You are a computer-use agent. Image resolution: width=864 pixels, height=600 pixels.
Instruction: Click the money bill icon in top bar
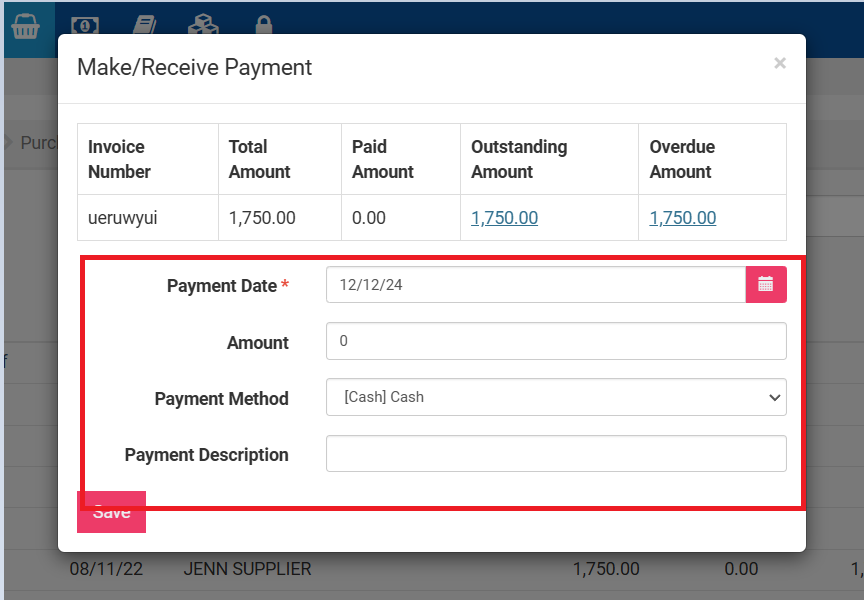coord(85,26)
